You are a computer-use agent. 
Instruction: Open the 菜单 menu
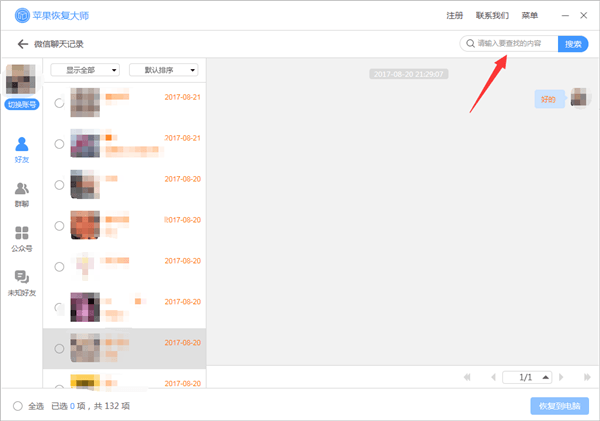(530, 16)
